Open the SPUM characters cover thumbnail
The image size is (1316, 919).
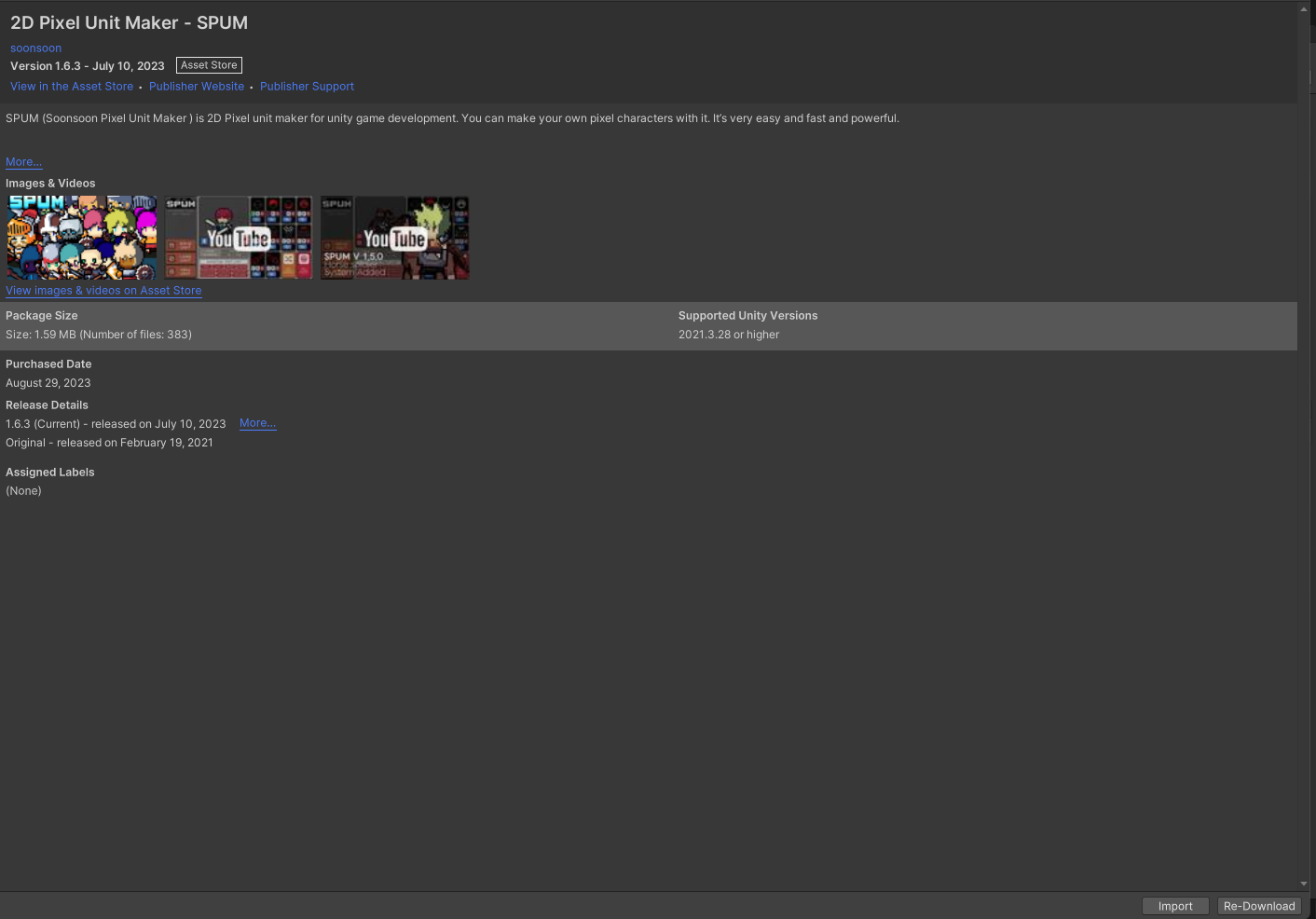tap(82, 238)
